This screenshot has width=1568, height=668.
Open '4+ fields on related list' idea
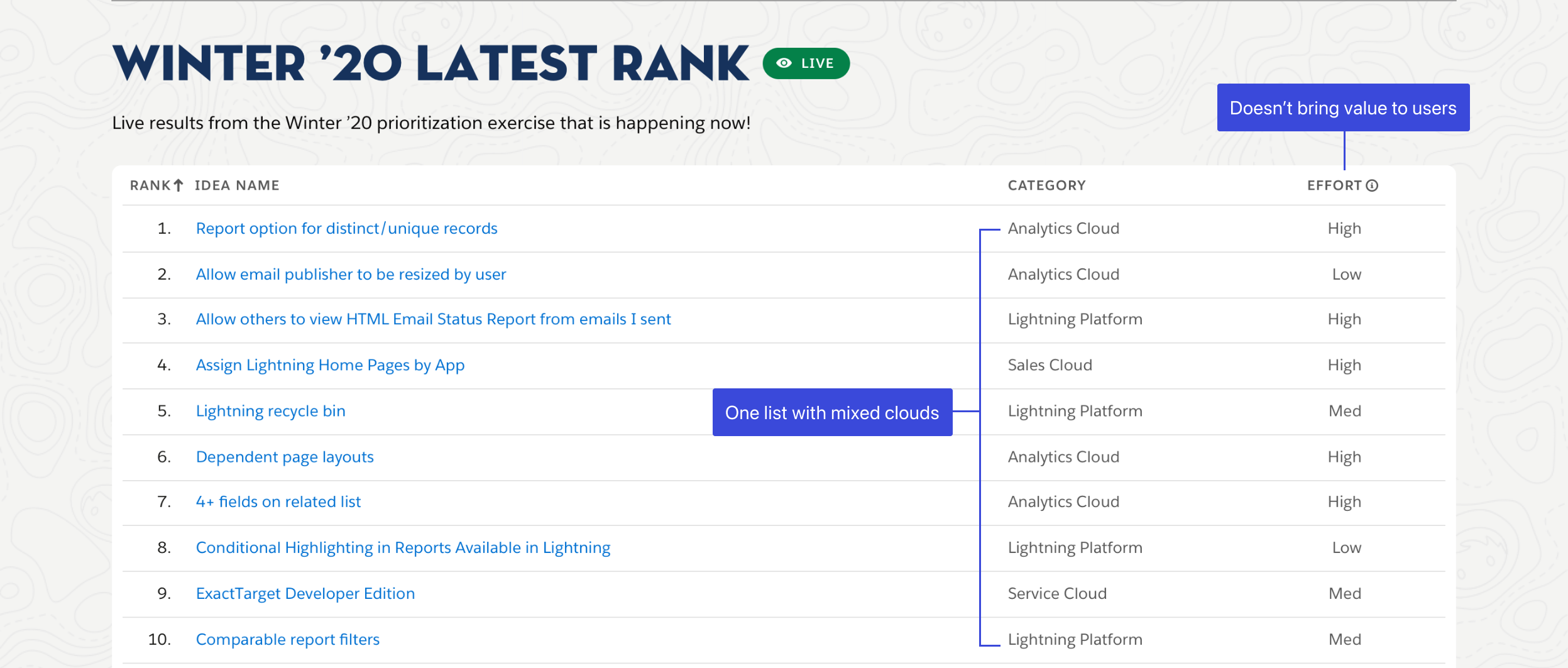pos(278,502)
